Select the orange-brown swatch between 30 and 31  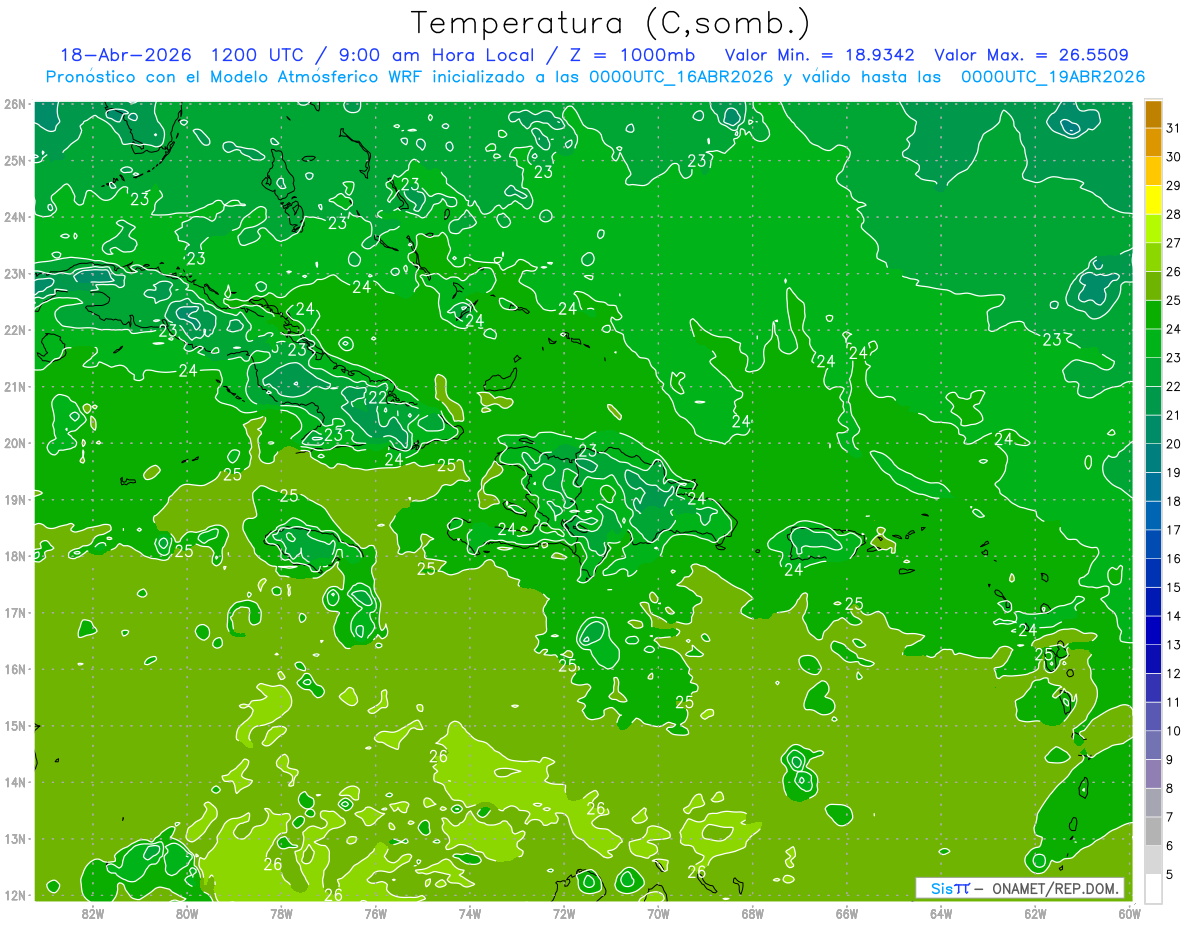click(x=1154, y=142)
